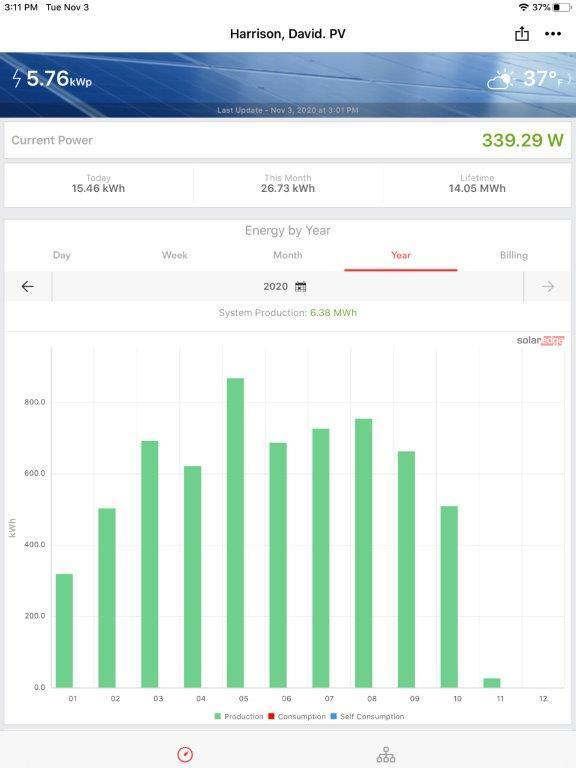Tap the April (04) production bar
Image resolution: width=576 pixels, height=768 pixels.
(192, 576)
